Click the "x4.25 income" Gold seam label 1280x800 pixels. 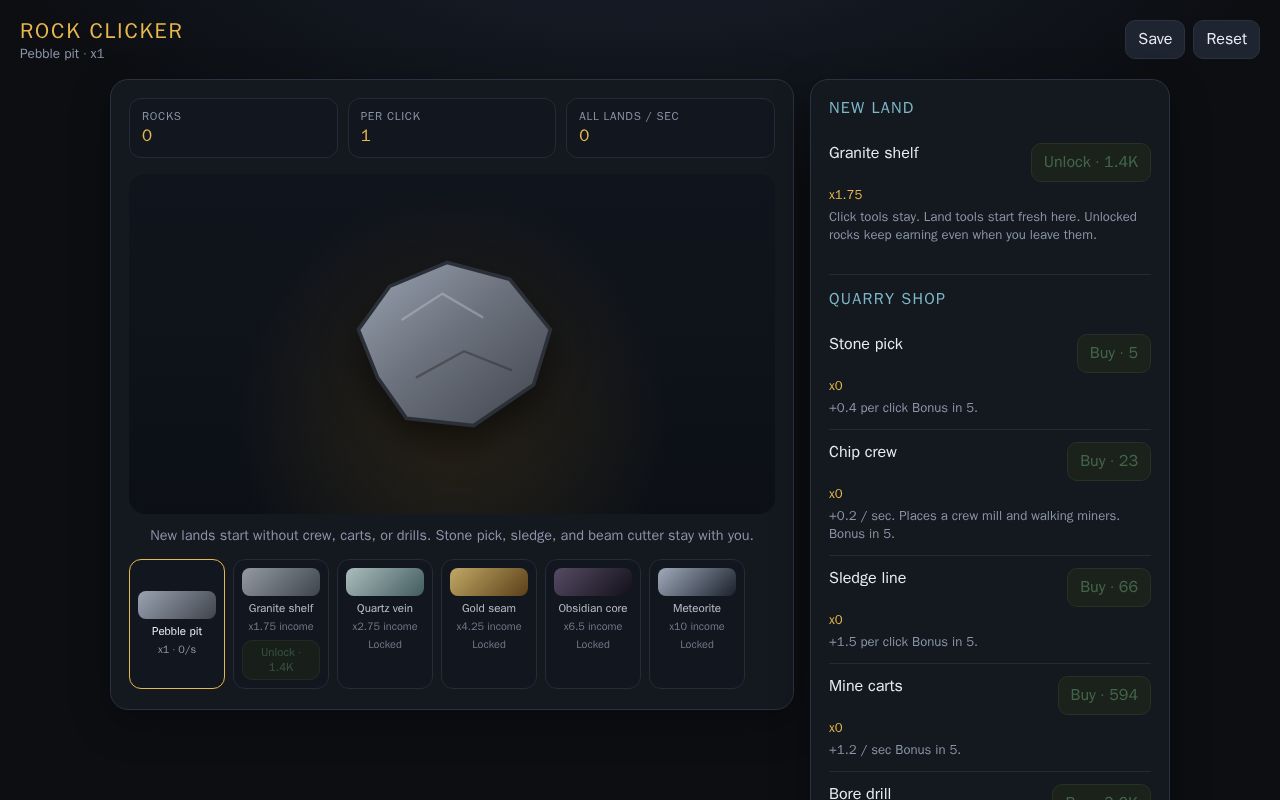point(489,627)
